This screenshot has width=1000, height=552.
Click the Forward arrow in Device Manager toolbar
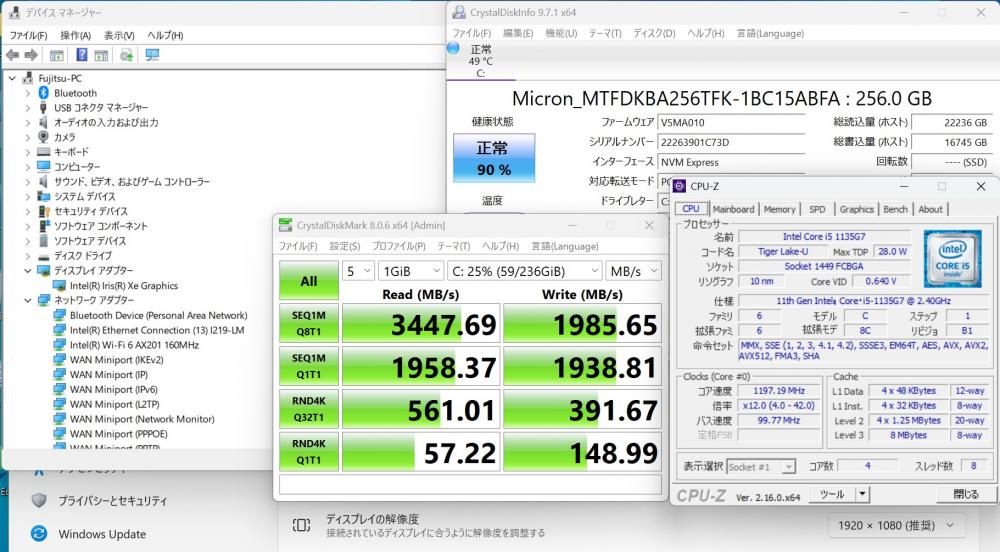[31, 55]
